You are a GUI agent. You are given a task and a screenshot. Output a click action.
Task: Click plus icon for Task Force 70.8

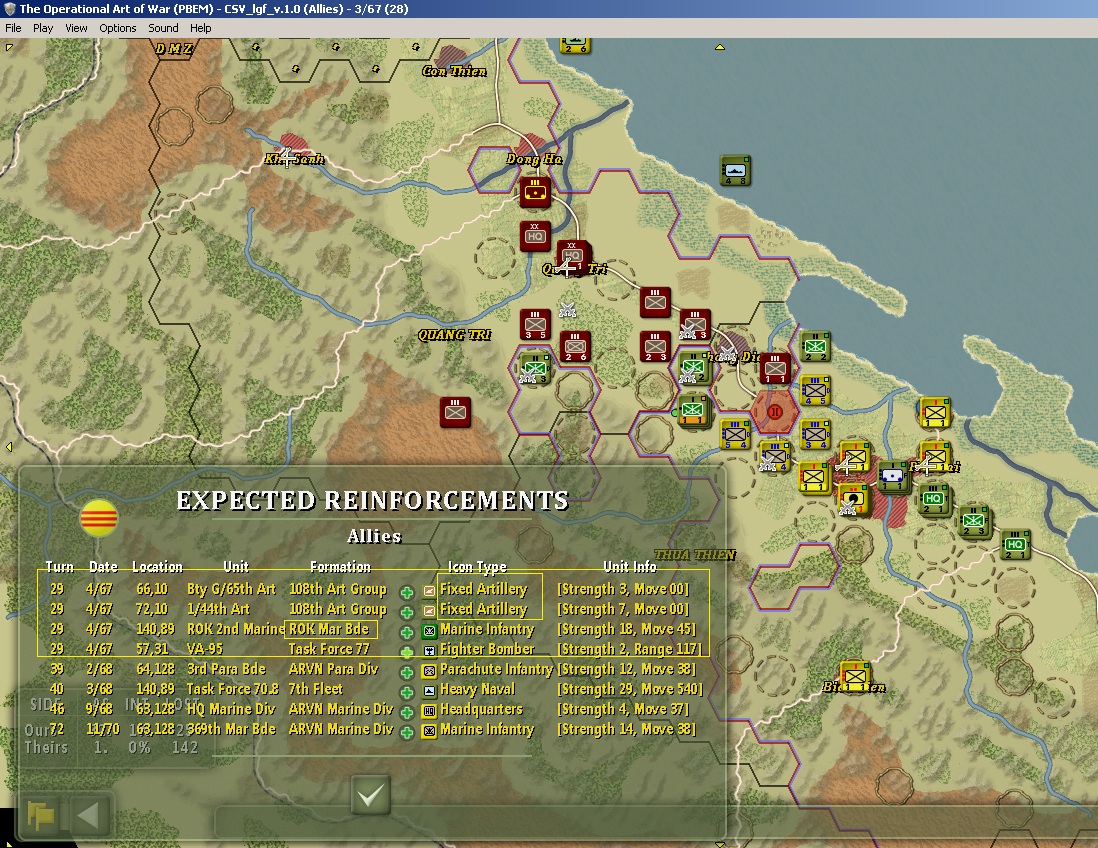[406, 692]
